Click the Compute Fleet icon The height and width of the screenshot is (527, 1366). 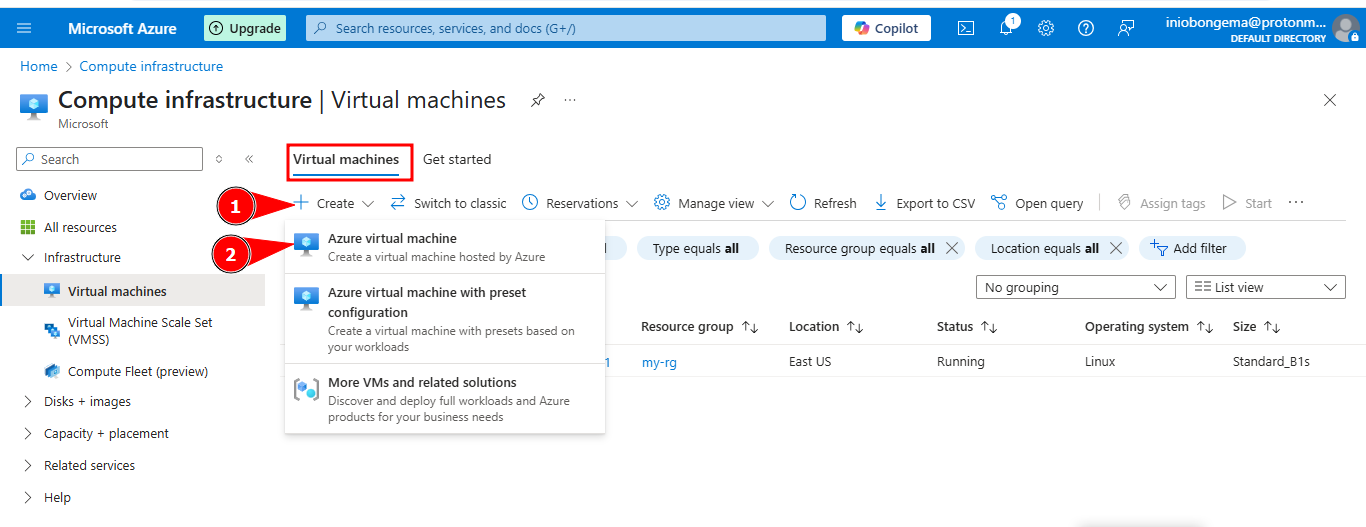pyautogui.click(x=52, y=371)
